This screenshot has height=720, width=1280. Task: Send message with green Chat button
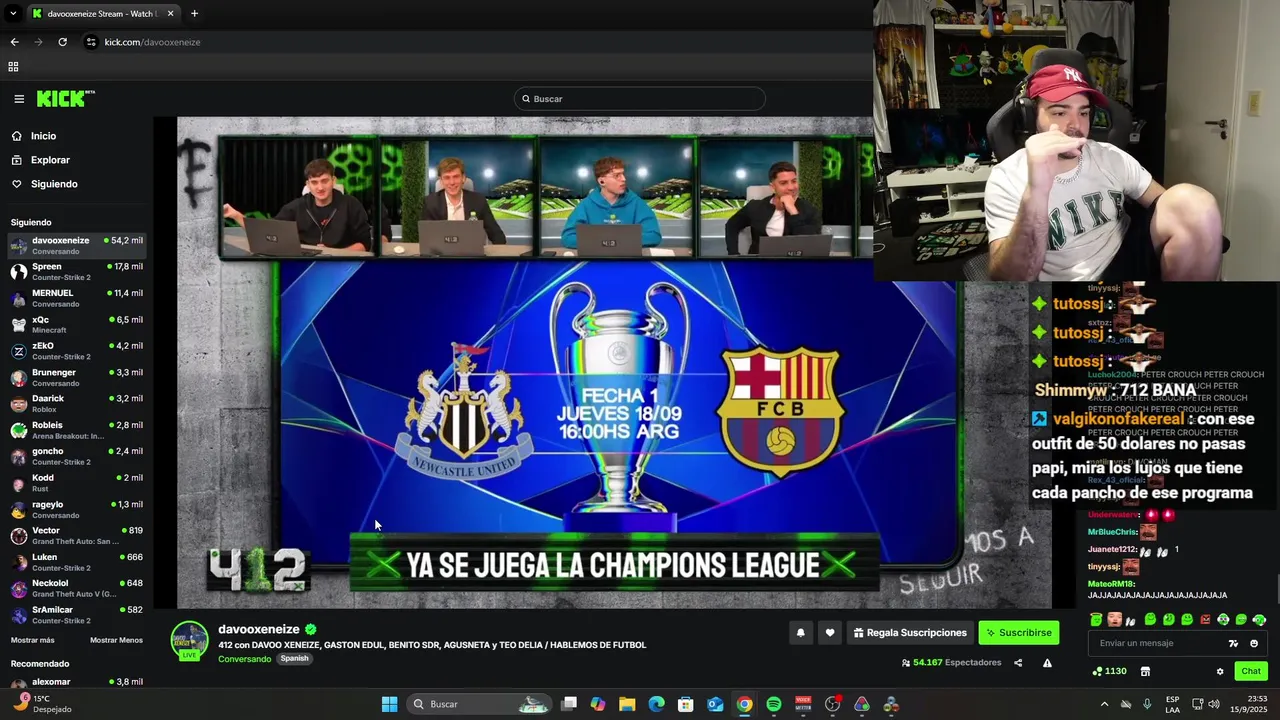click(1251, 671)
